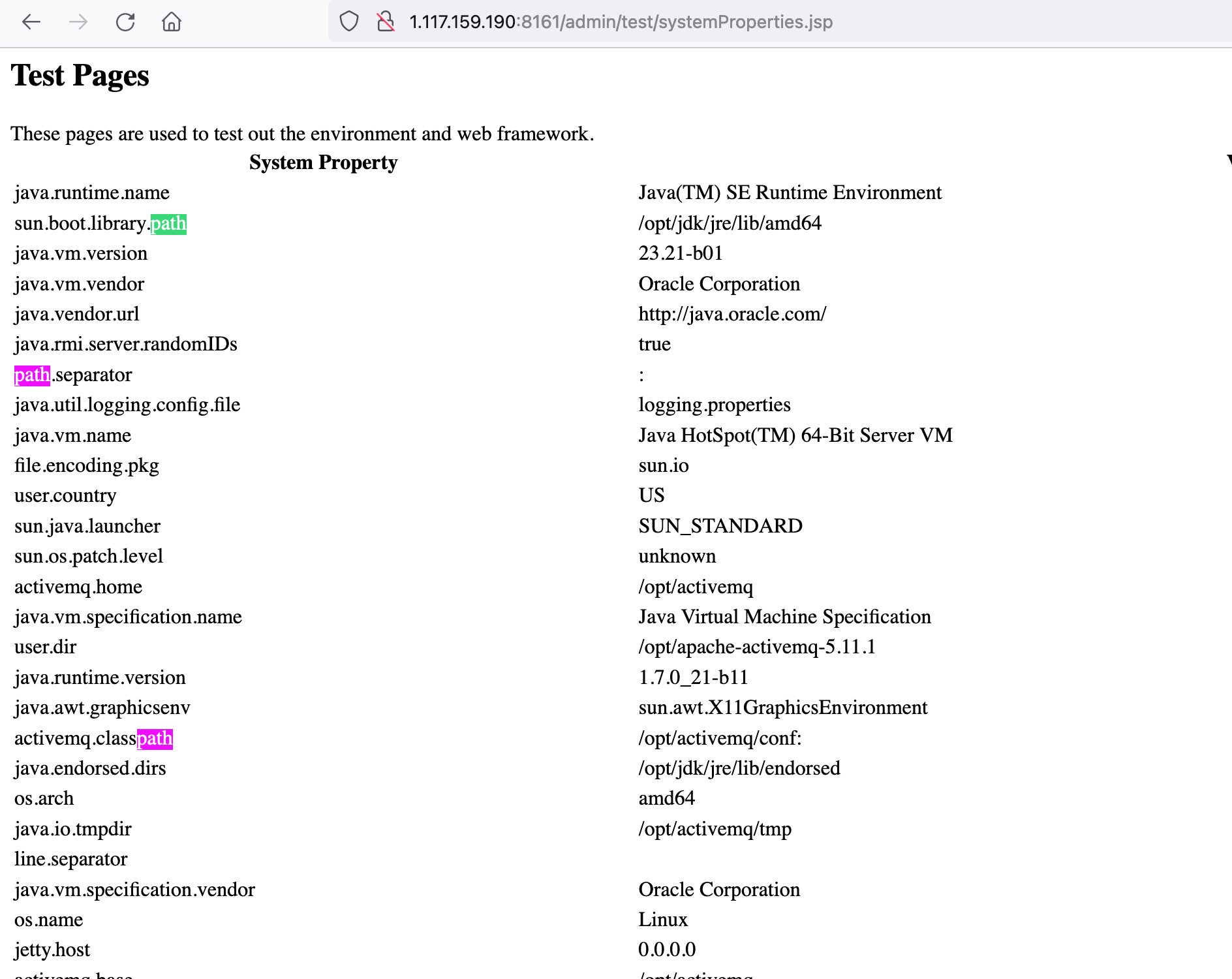
Task: Show the insecure connection lock info
Action: point(386,22)
